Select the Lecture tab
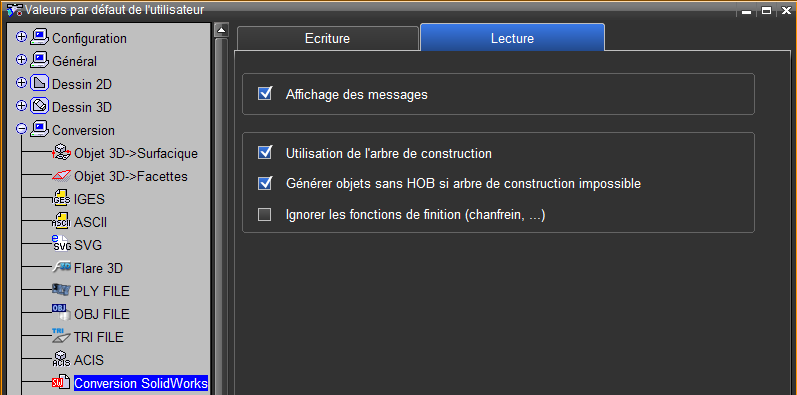 [x=512, y=38]
